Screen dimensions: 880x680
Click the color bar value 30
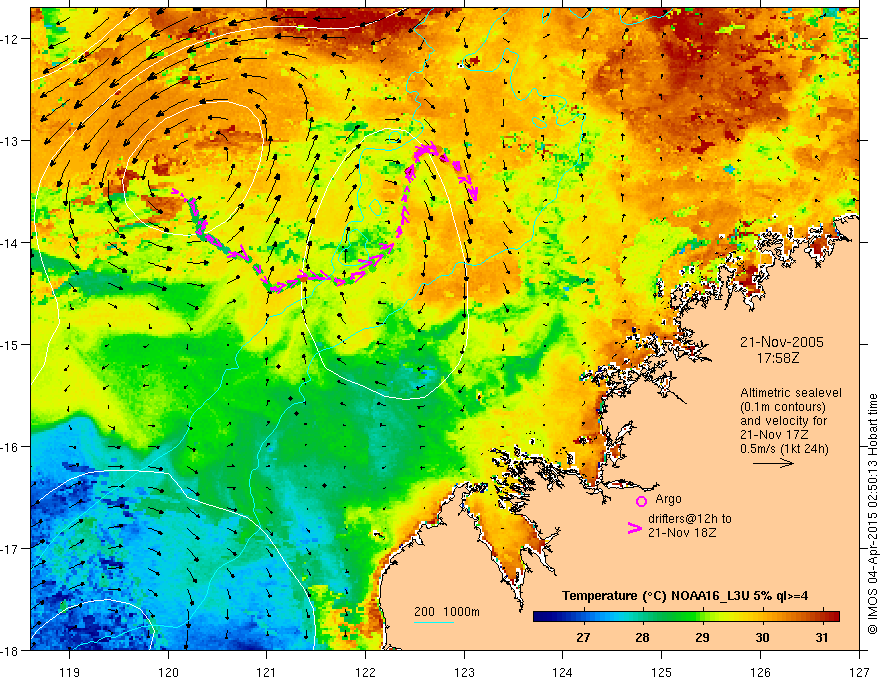762,637
